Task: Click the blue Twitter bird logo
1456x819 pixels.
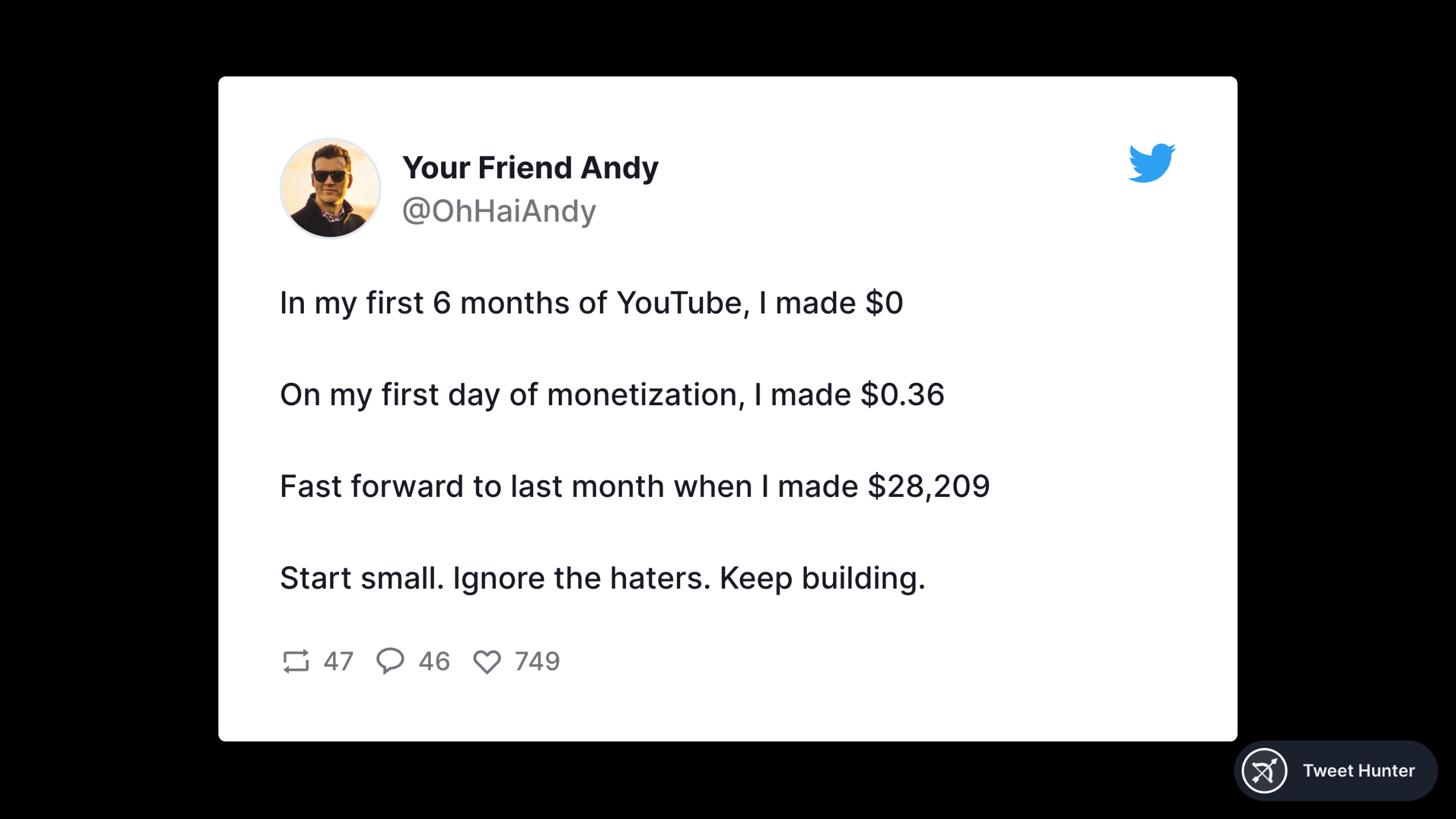Action: point(1151,163)
